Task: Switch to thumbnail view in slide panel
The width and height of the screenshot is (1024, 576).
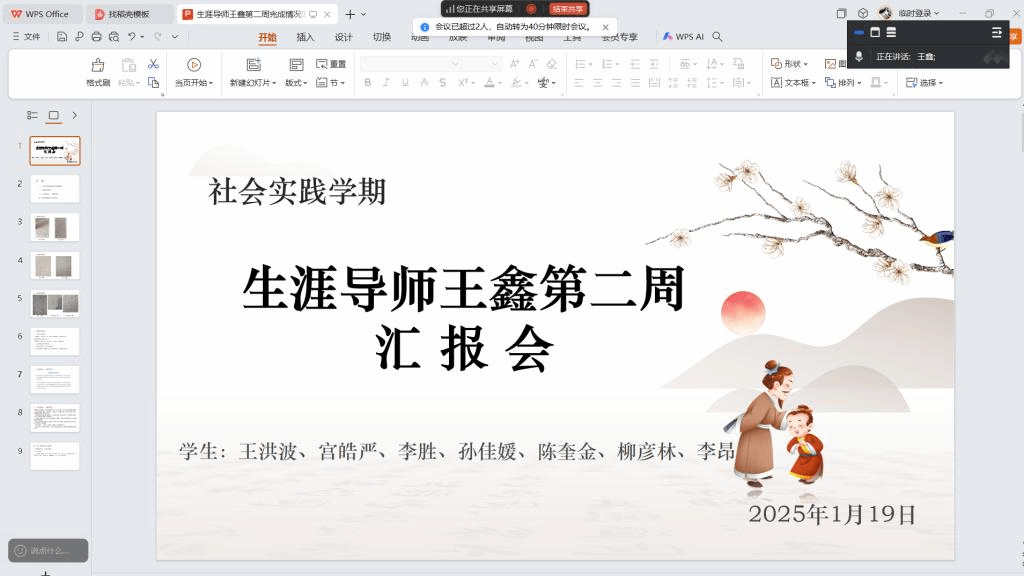Action: click(54, 116)
